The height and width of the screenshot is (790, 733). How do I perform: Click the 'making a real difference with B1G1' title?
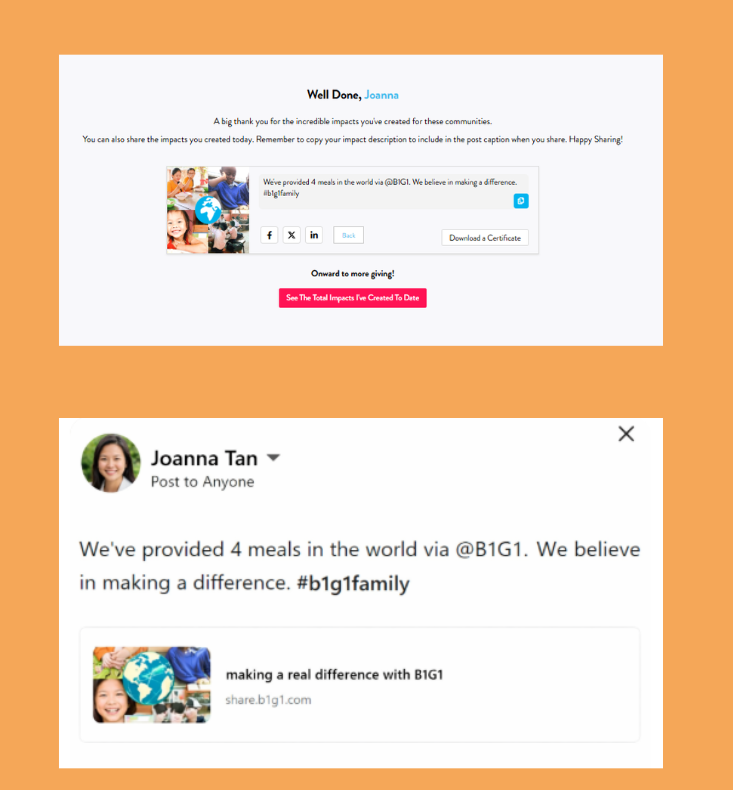[x=335, y=675]
